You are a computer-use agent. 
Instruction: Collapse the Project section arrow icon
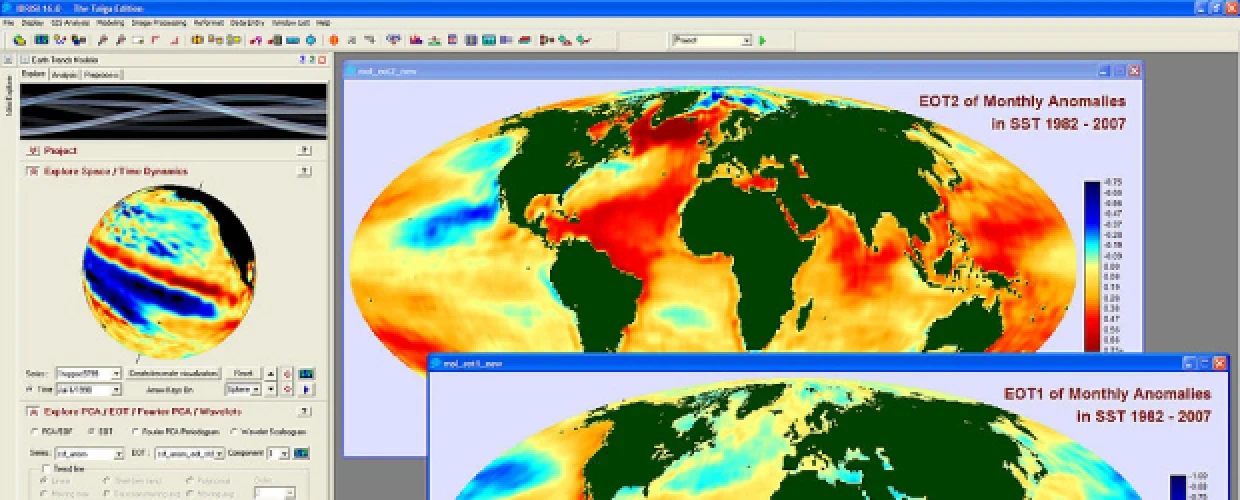pos(33,150)
